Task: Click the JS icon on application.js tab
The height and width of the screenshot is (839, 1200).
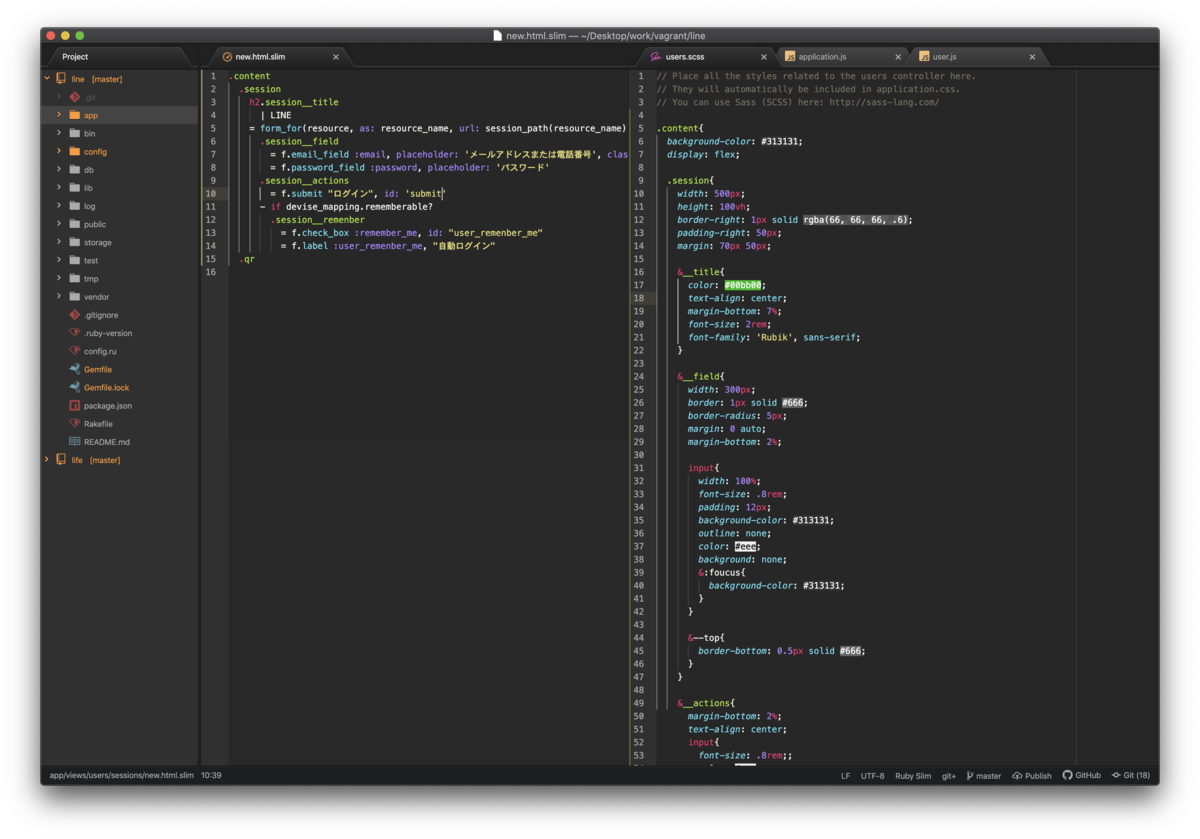Action: click(790, 57)
